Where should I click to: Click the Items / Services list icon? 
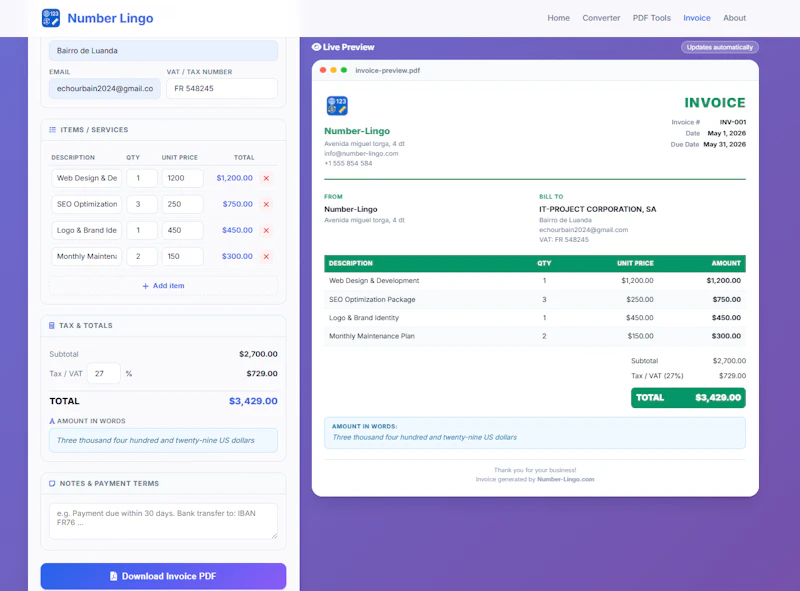pyautogui.click(x=53, y=130)
